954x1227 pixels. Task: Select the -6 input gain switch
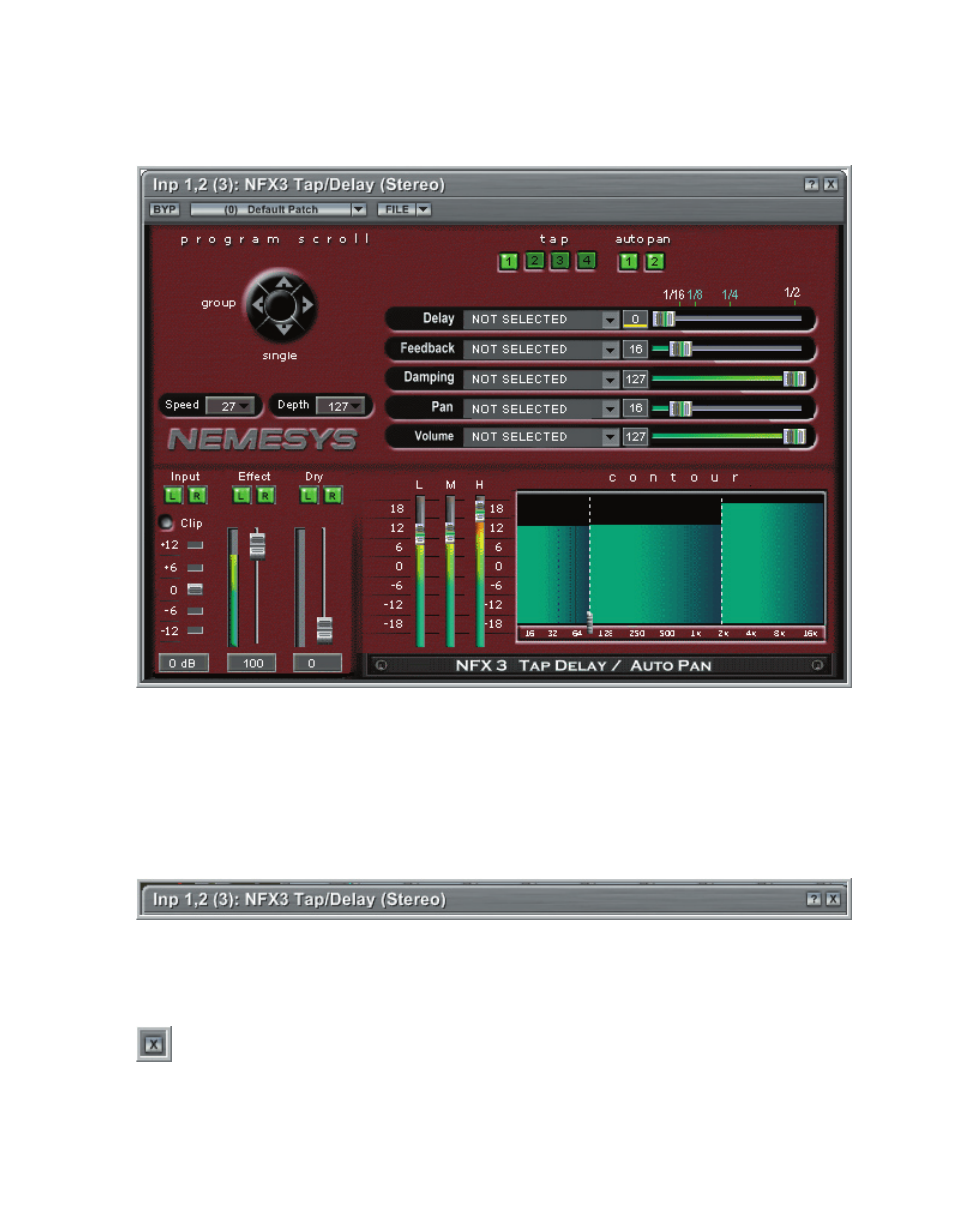coord(195,610)
